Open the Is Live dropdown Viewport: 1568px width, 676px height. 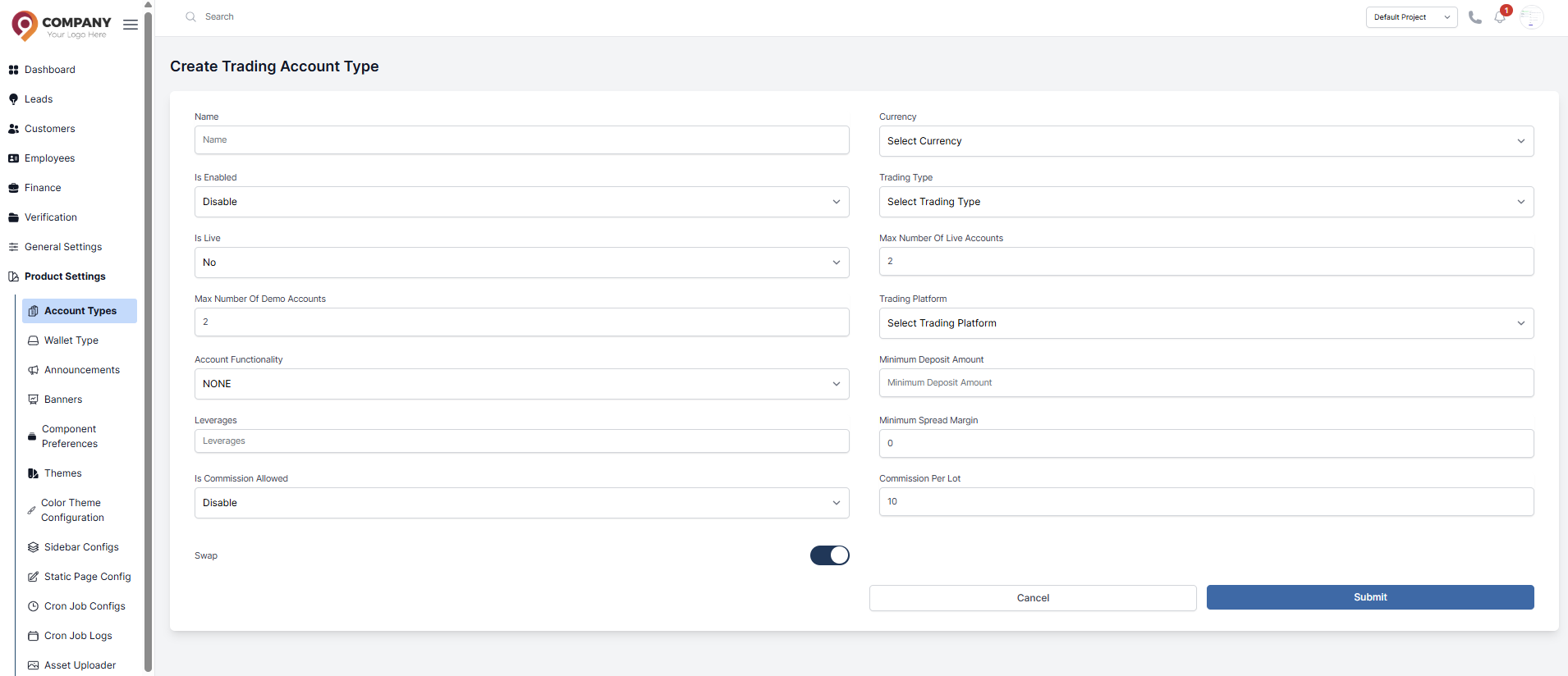(x=521, y=263)
